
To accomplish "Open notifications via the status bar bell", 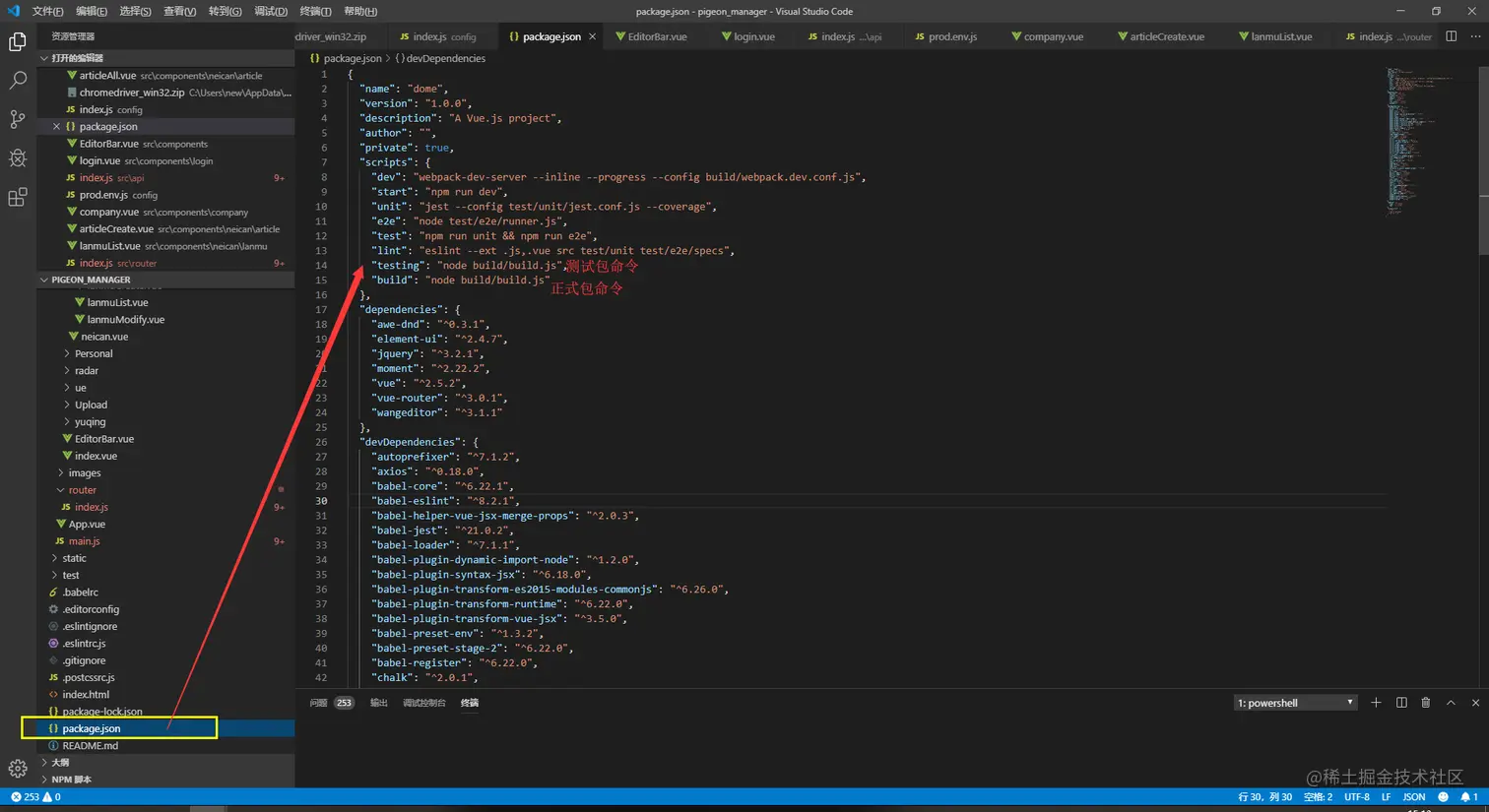I will click(1469, 797).
